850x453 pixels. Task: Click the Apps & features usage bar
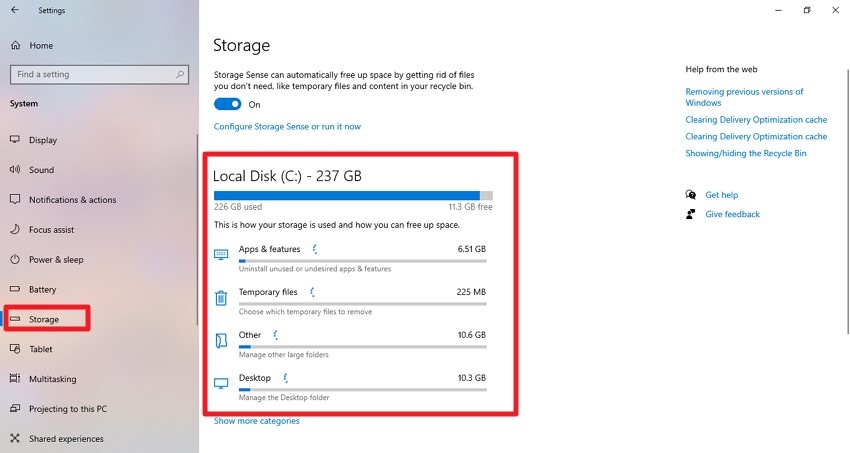(x=363, y=261)
